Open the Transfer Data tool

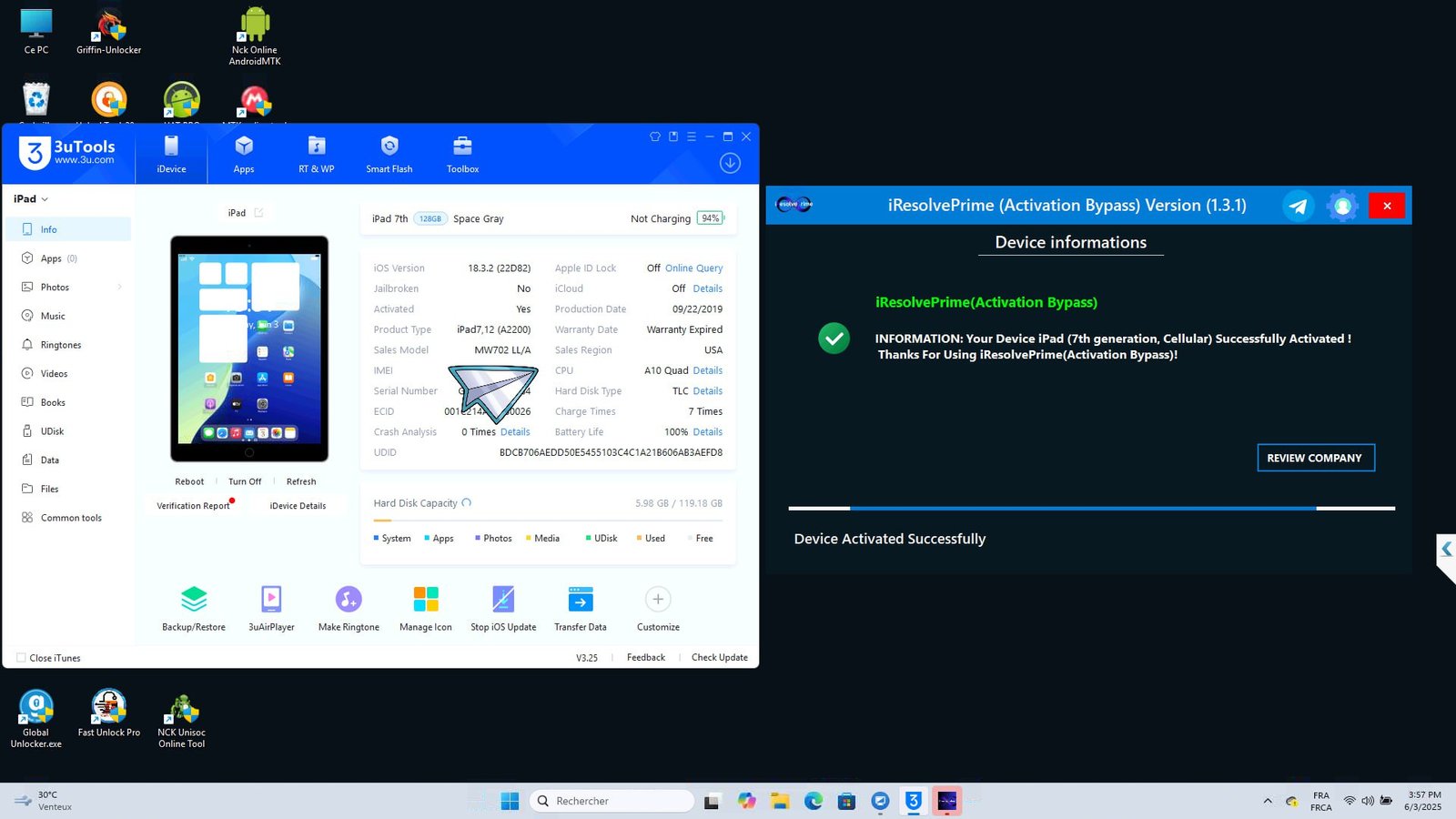tap(581, 608)
